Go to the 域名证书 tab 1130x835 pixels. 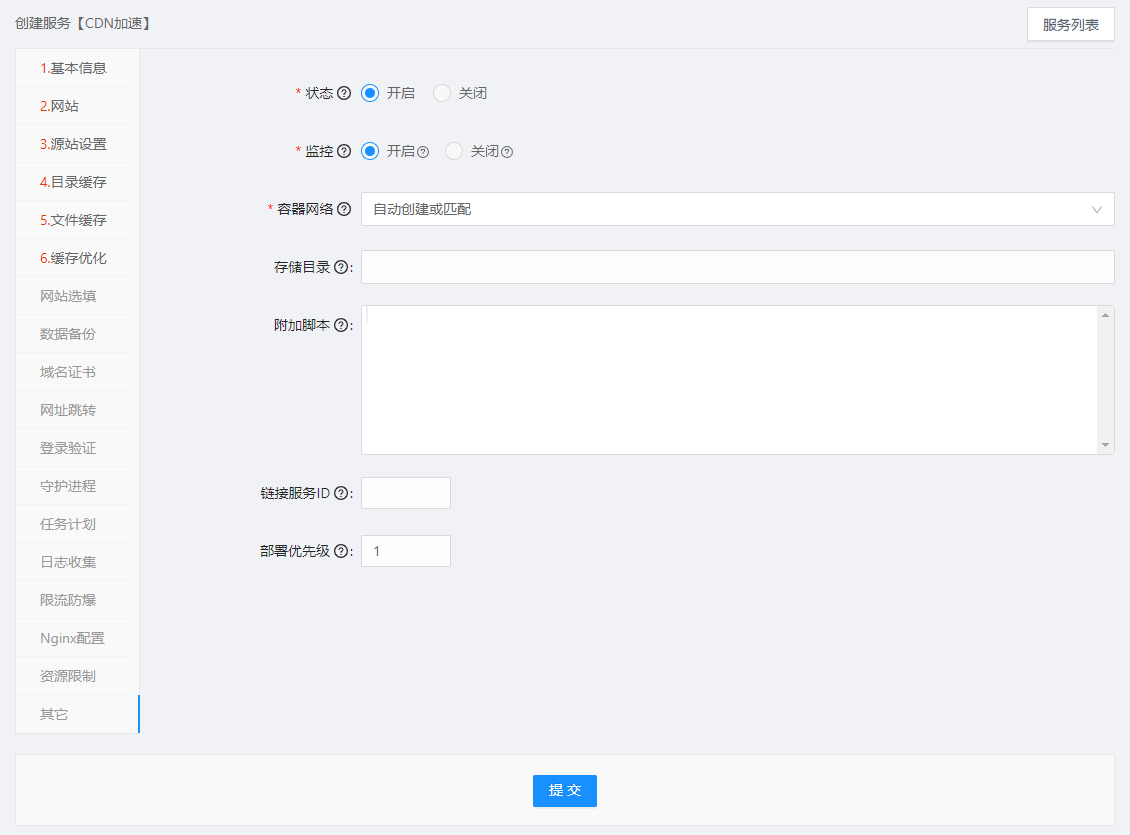click(x=68, y=372)
